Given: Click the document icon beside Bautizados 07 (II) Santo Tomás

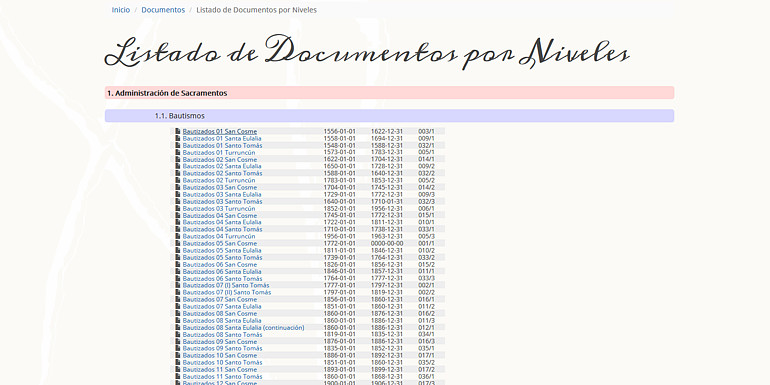Looking at the screenshot, I should coord(178,292).
